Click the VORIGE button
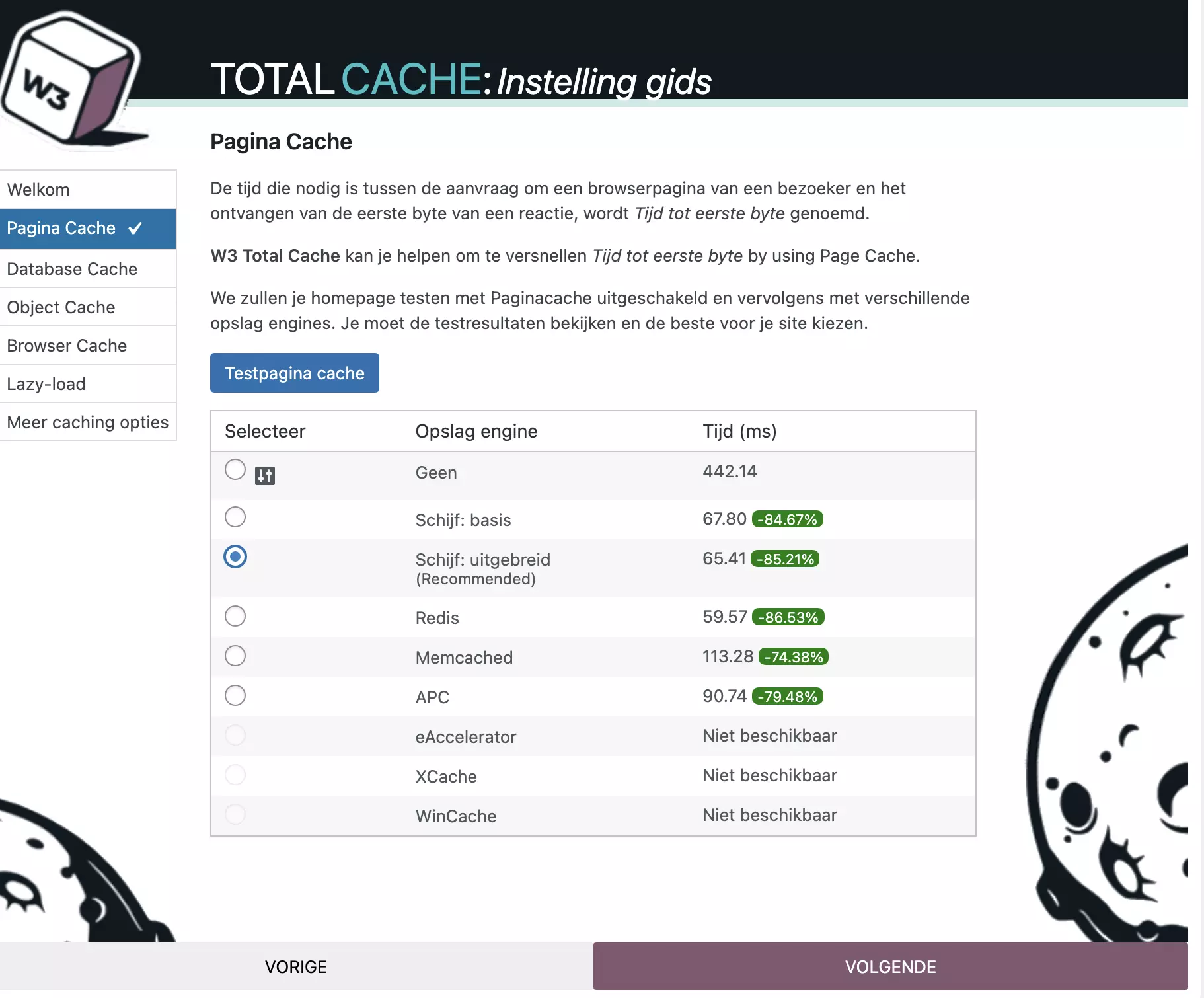 296,966
